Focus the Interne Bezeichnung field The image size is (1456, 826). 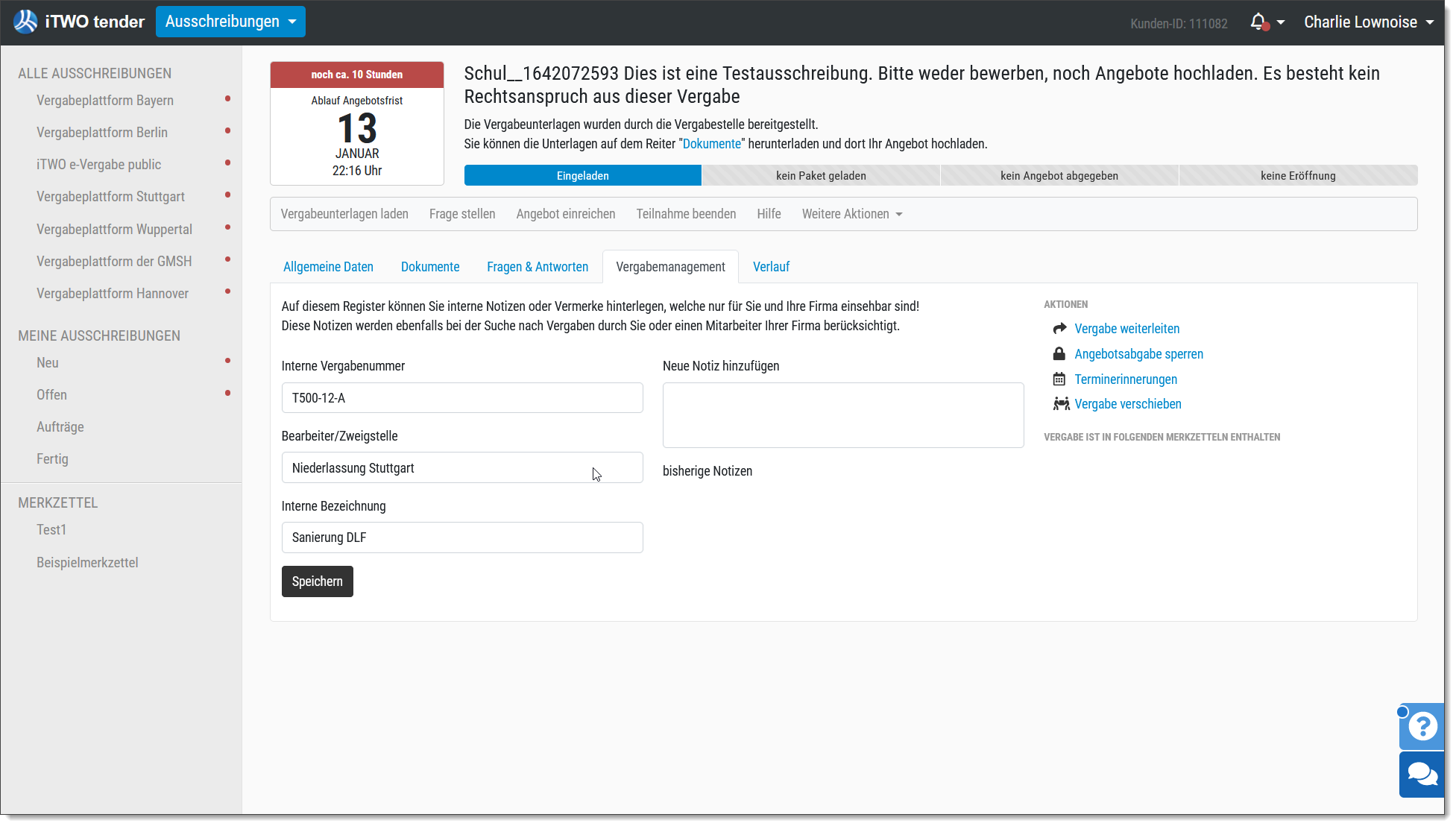pos(462,537)
